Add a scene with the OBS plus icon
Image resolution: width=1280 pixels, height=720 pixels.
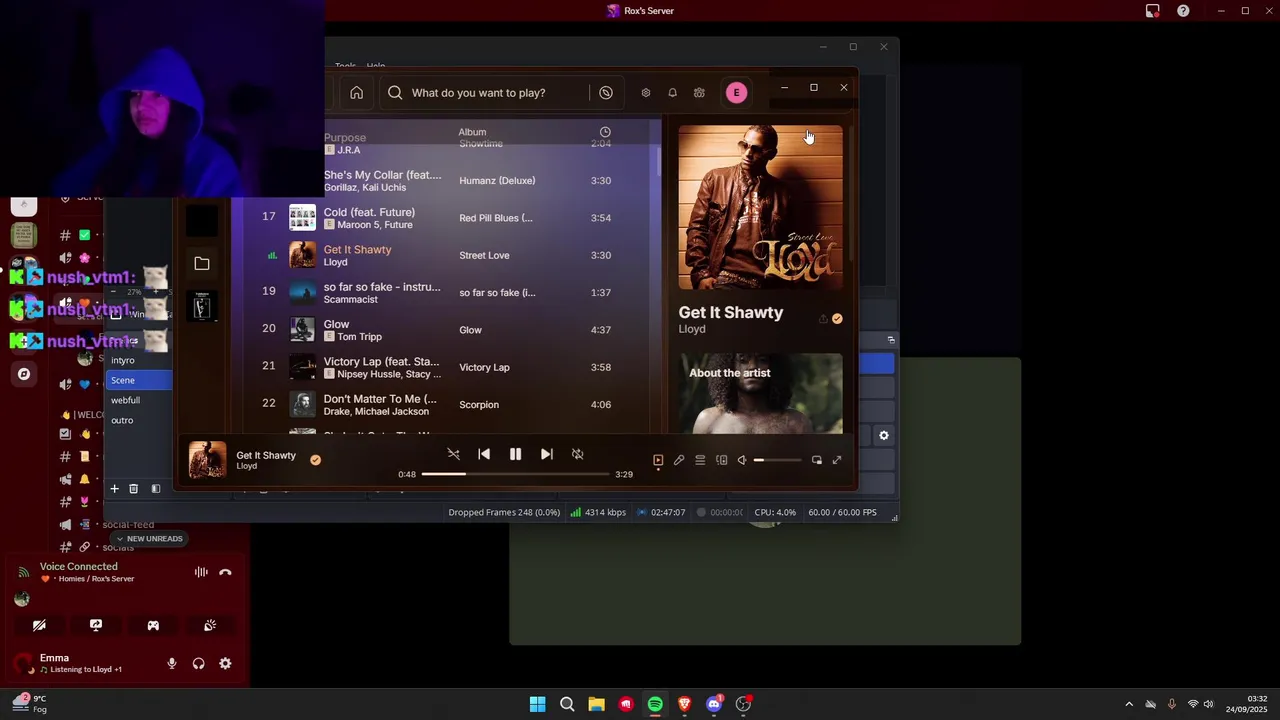[114, 489]
